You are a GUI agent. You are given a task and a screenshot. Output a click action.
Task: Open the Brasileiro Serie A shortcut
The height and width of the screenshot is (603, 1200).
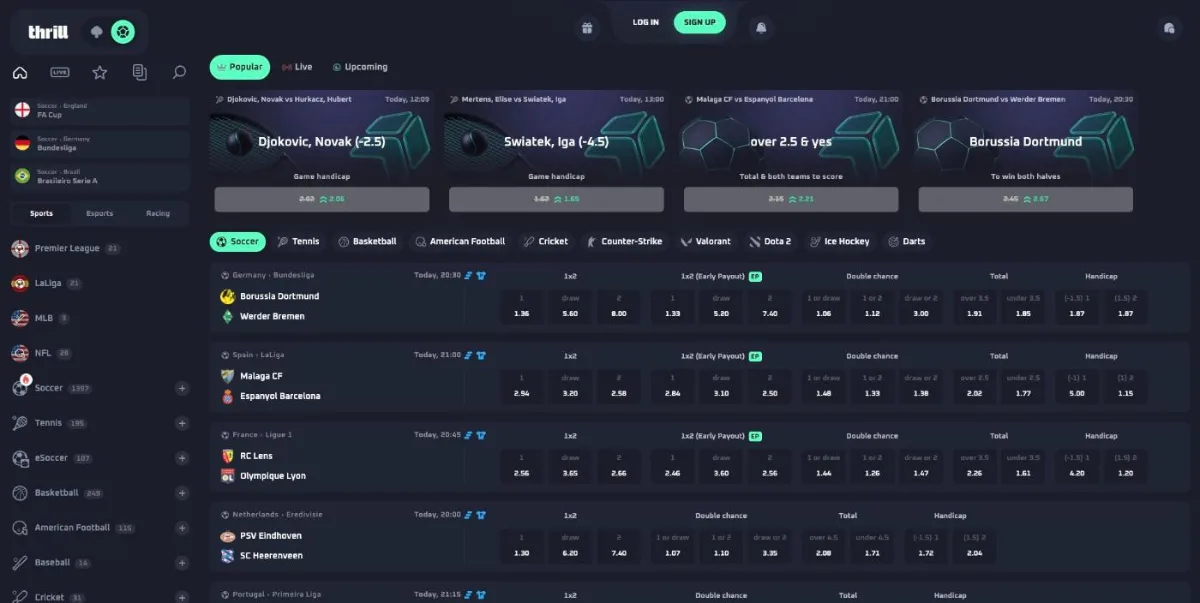[99, 176]
